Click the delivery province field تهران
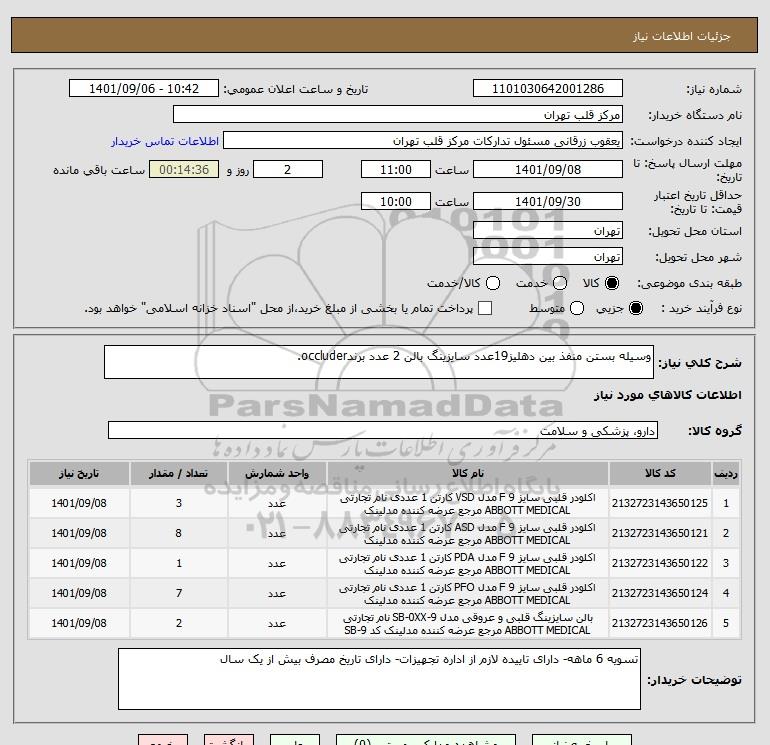 tap(548, 231)
